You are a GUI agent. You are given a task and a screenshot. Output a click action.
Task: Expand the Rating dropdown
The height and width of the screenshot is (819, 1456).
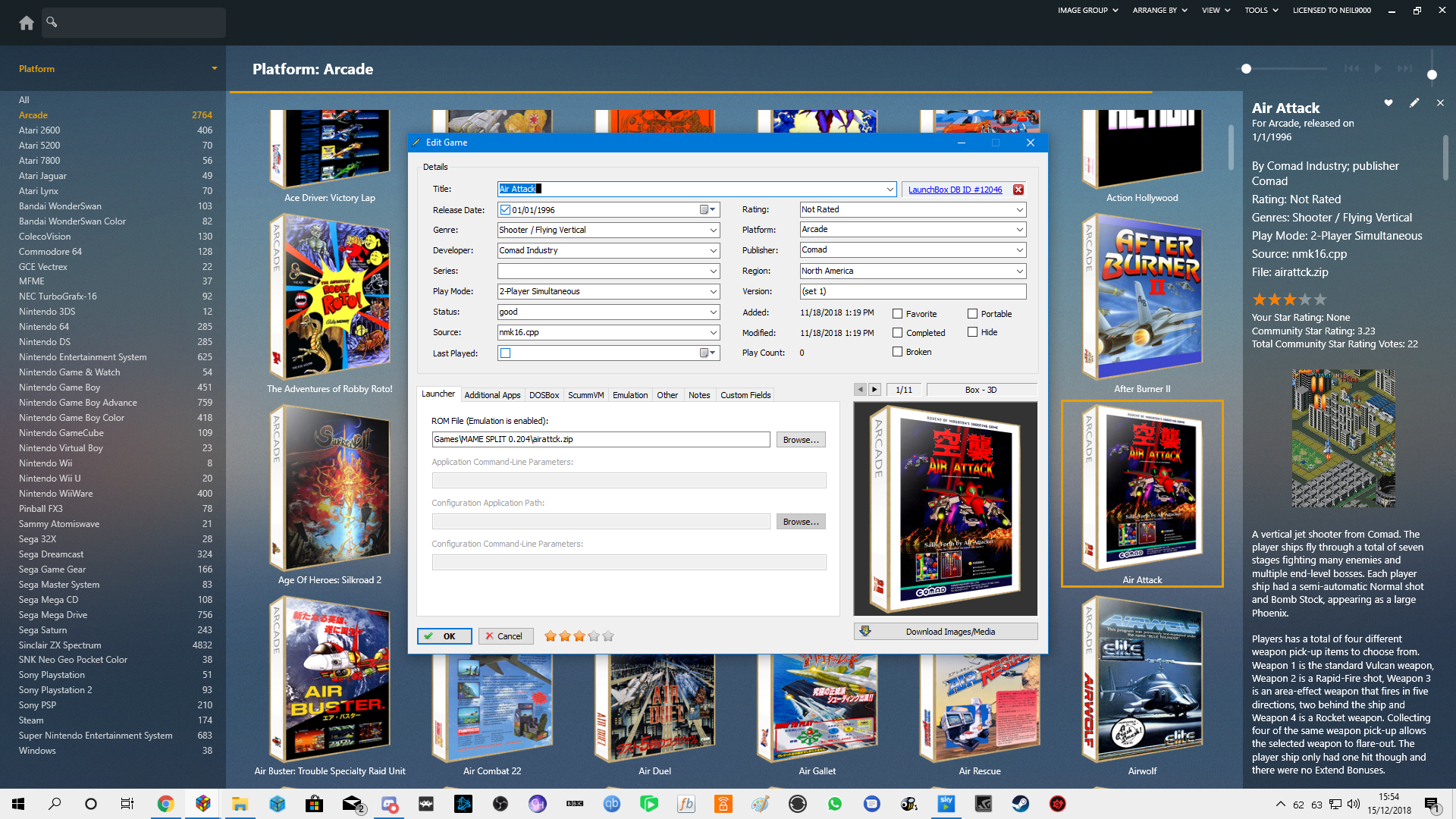[x=1019, y=209]
